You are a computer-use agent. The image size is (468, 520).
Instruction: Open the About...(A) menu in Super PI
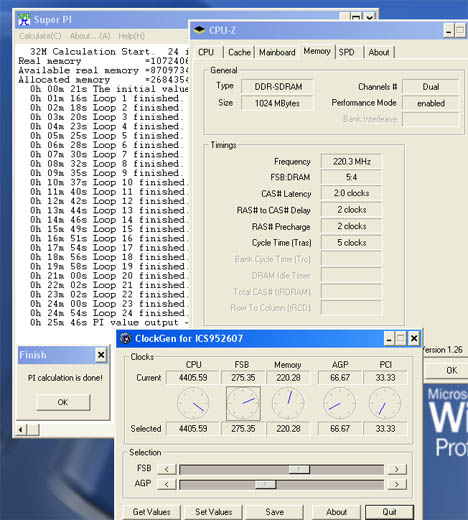pyautogui.click(x=90, y=36)
